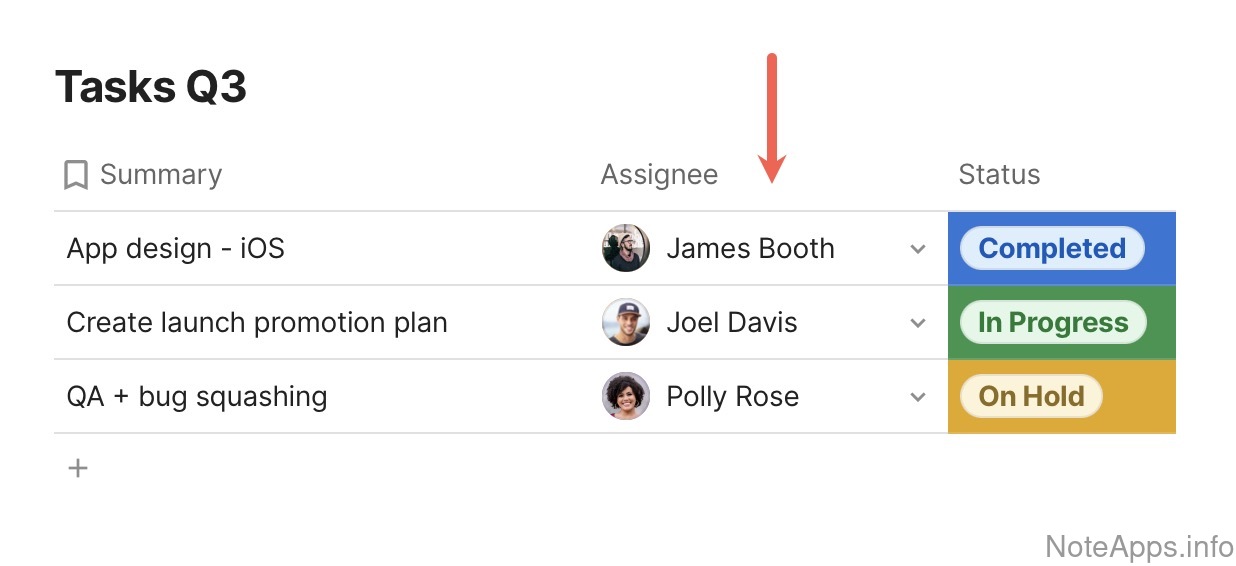Open the App design - iOS task
Image resolution: width=1236 pixels, height=566 pixels.
pos(175,248)
